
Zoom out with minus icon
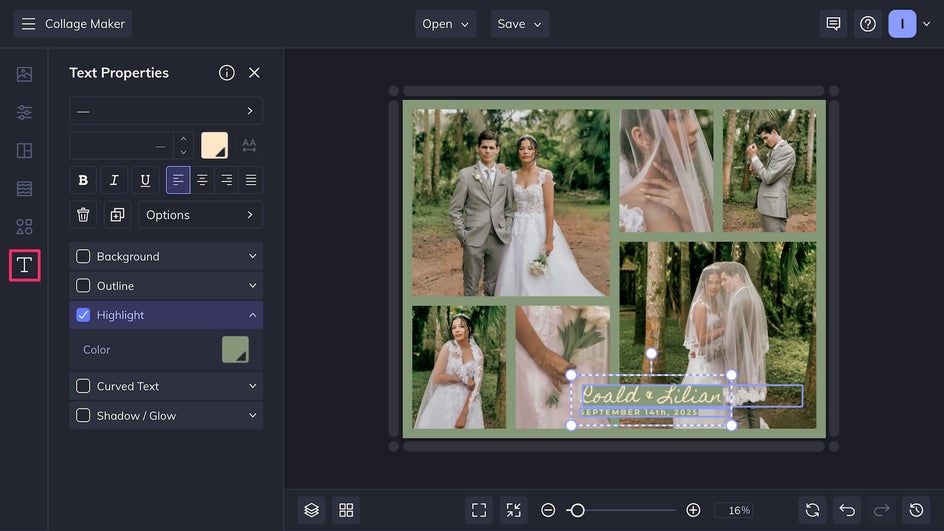548,511
